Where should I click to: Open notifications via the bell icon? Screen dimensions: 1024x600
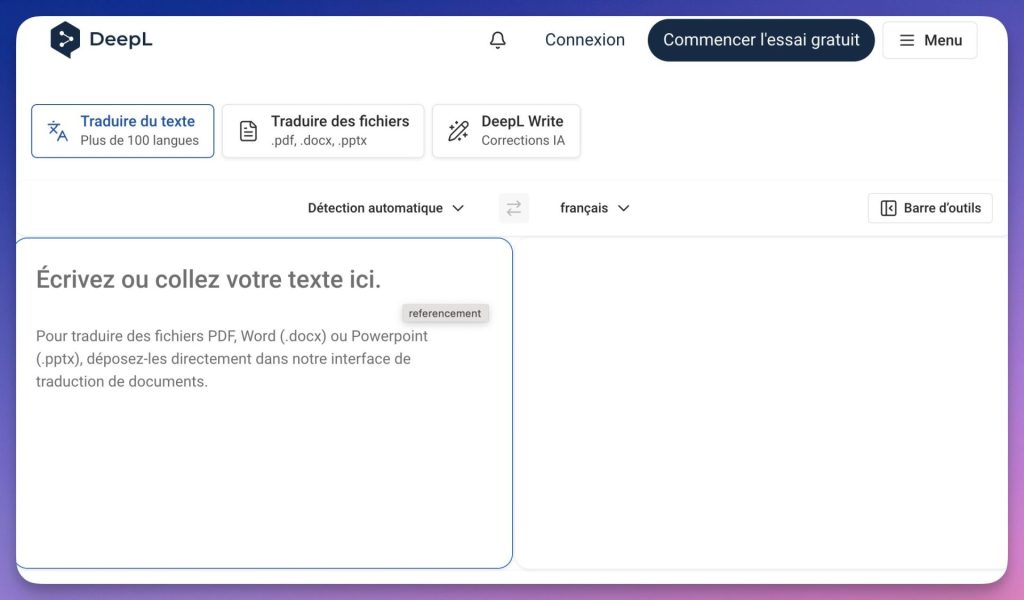[497, 39]
